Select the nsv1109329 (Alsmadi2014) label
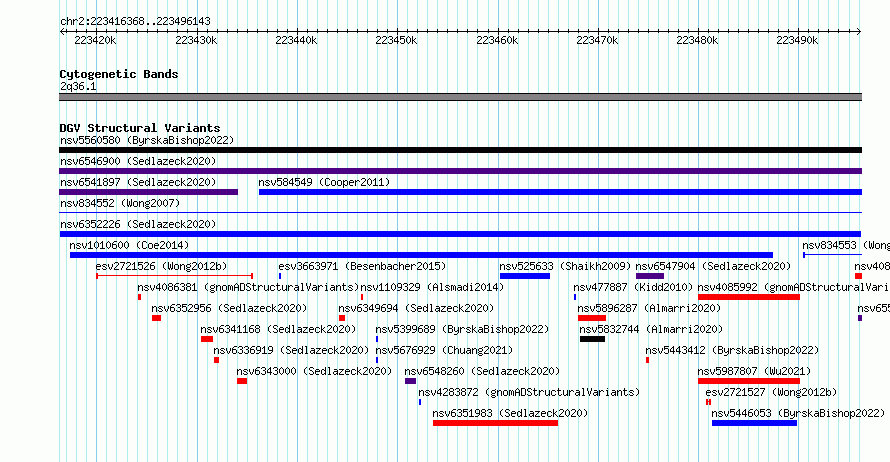Image resolution: width=890 pixels, height=462 pixels. click(x=432, y=287)
